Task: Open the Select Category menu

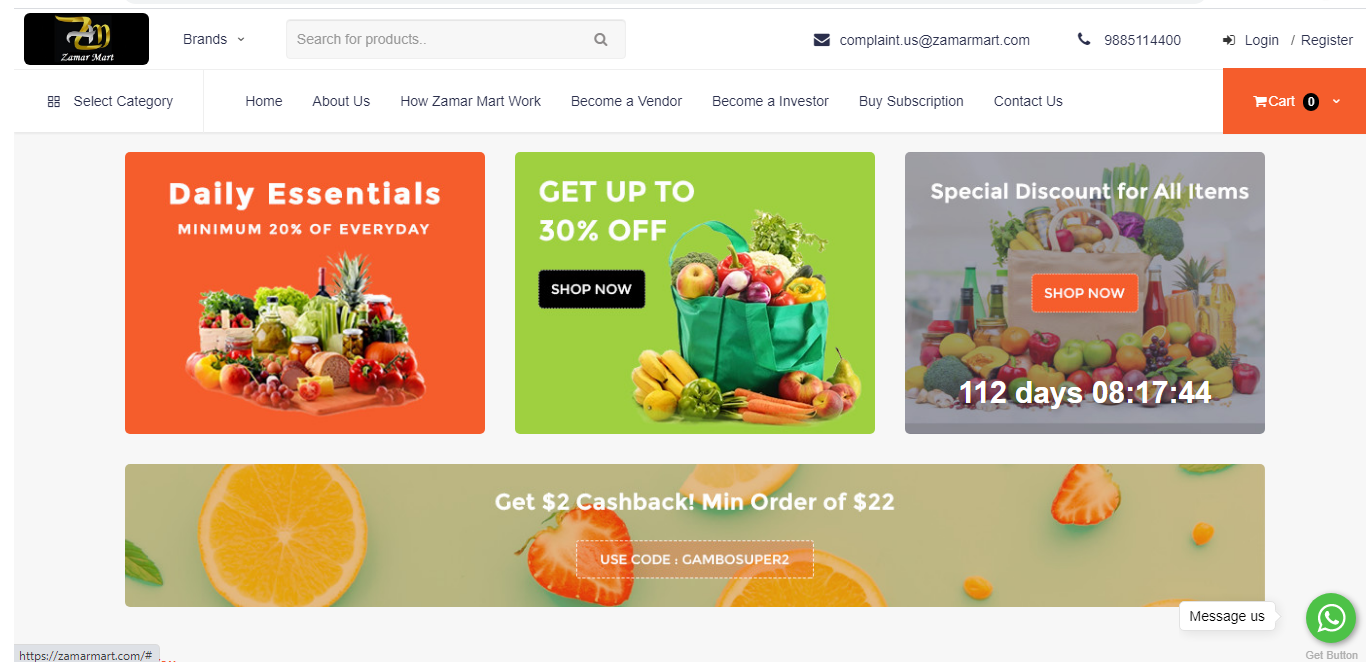Action: [x=110, y=101]
